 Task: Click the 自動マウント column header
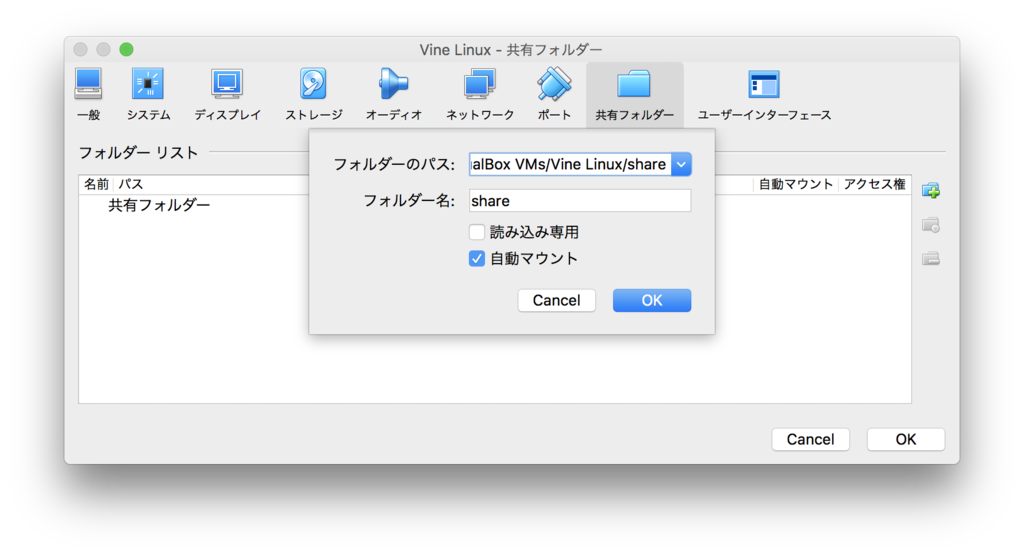coord(795,184)
